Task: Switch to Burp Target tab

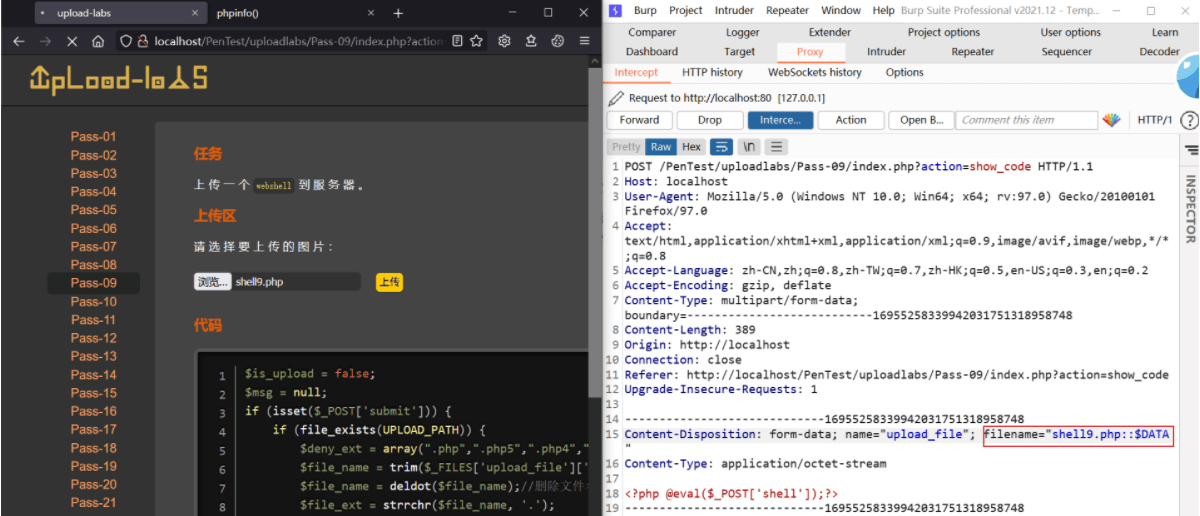Action: [740, 52]
